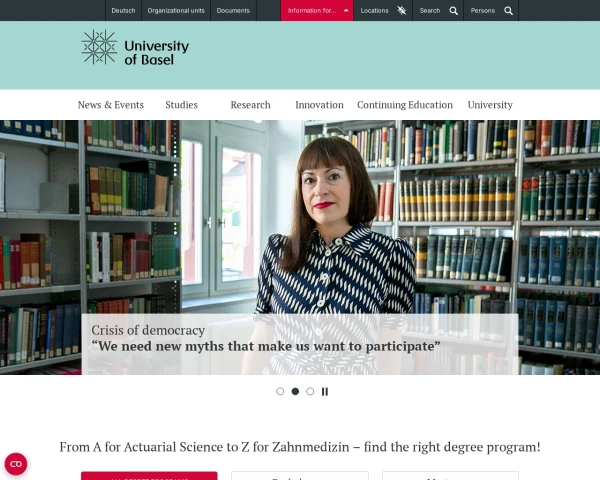
Task: Open the Organizational units link
Action: tap(176, 10)
